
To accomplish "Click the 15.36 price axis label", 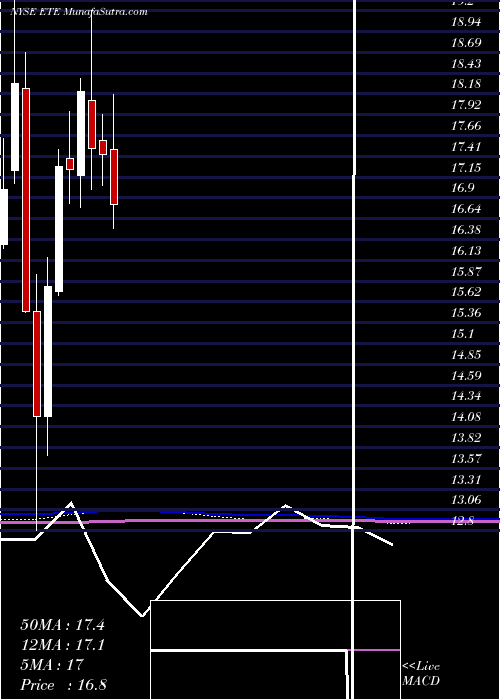I will click(467, 313).
